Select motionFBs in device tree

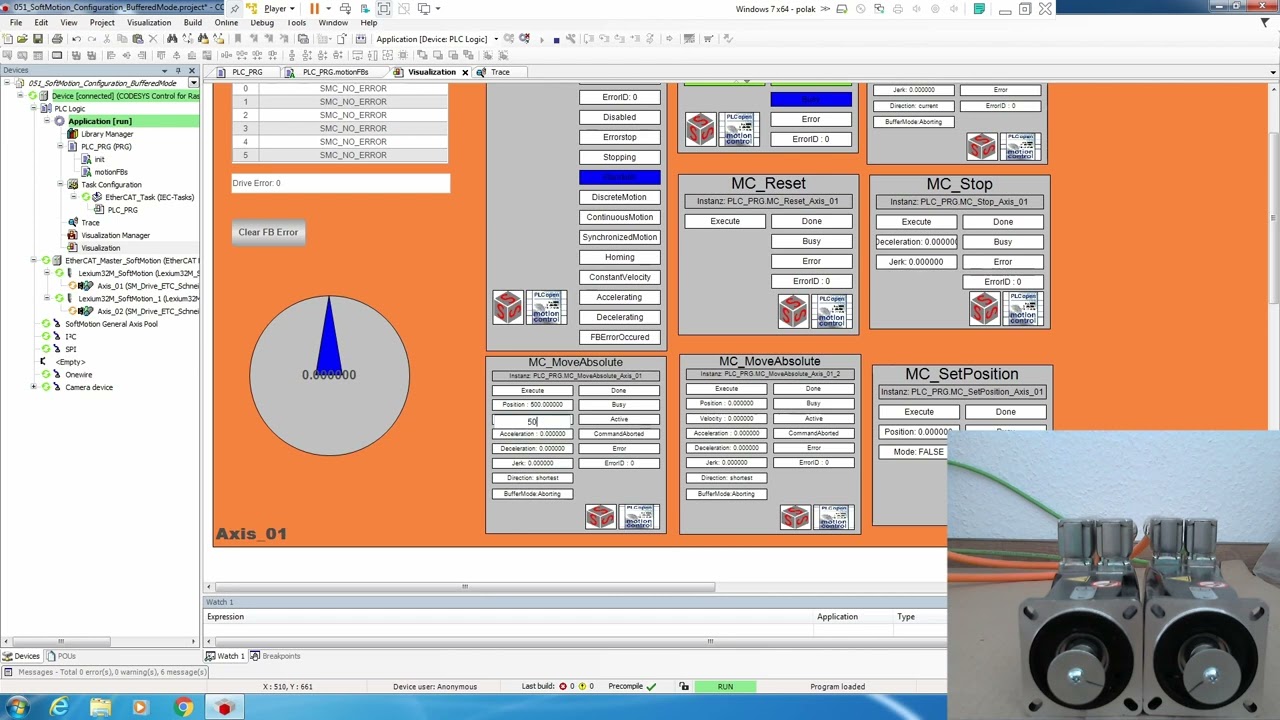click(x=110, y=172)
